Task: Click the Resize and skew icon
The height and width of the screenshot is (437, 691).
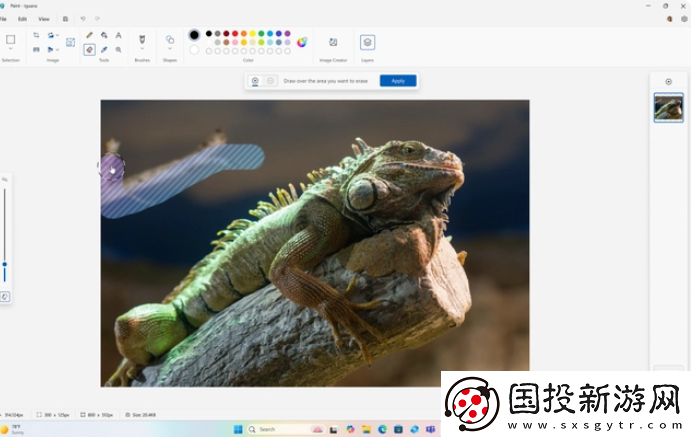Action: (x=36, y=50)
